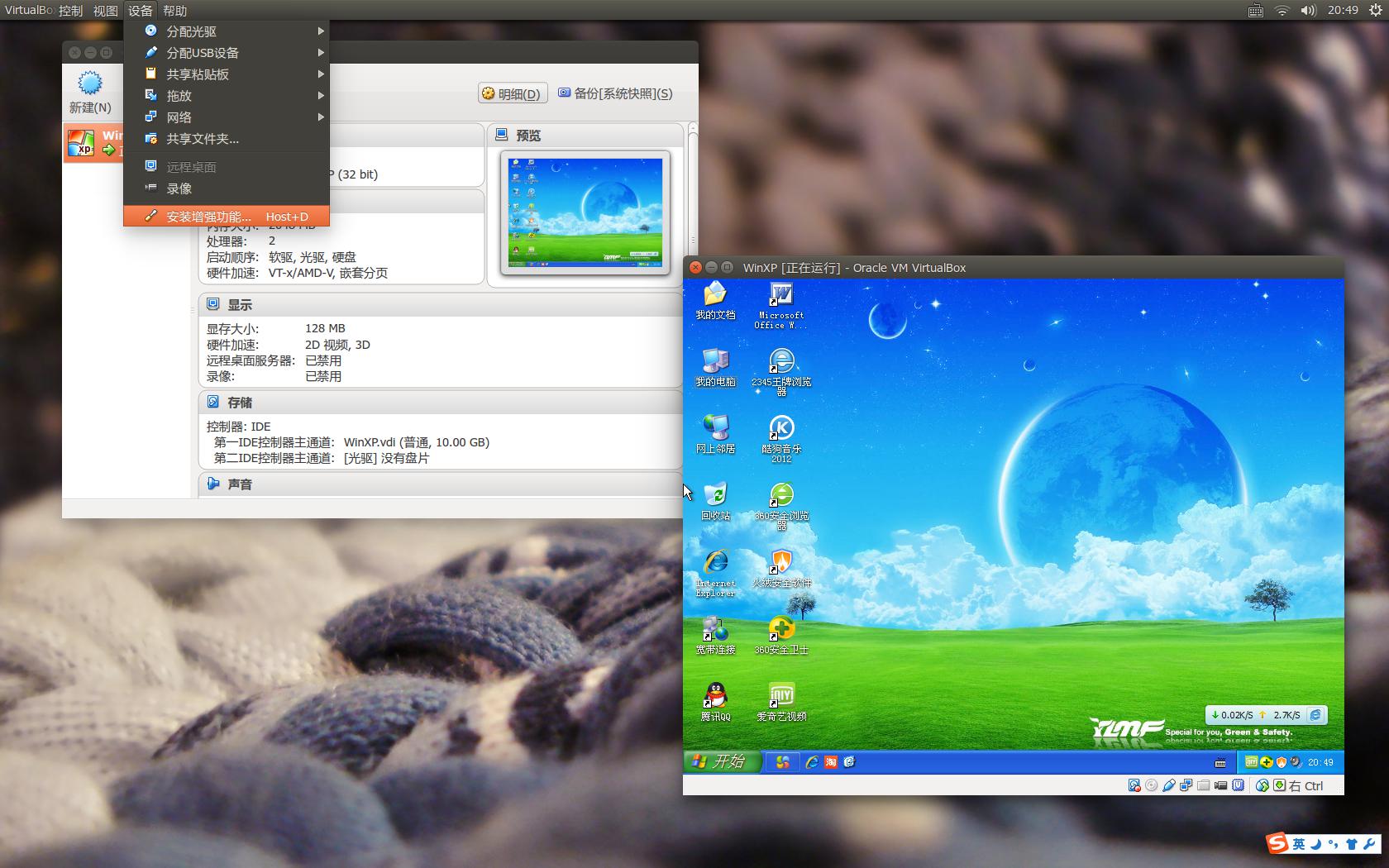The image size is (1389, 868).
Task: Click the optical drive icon in VM status bar
Action: 1150,785
